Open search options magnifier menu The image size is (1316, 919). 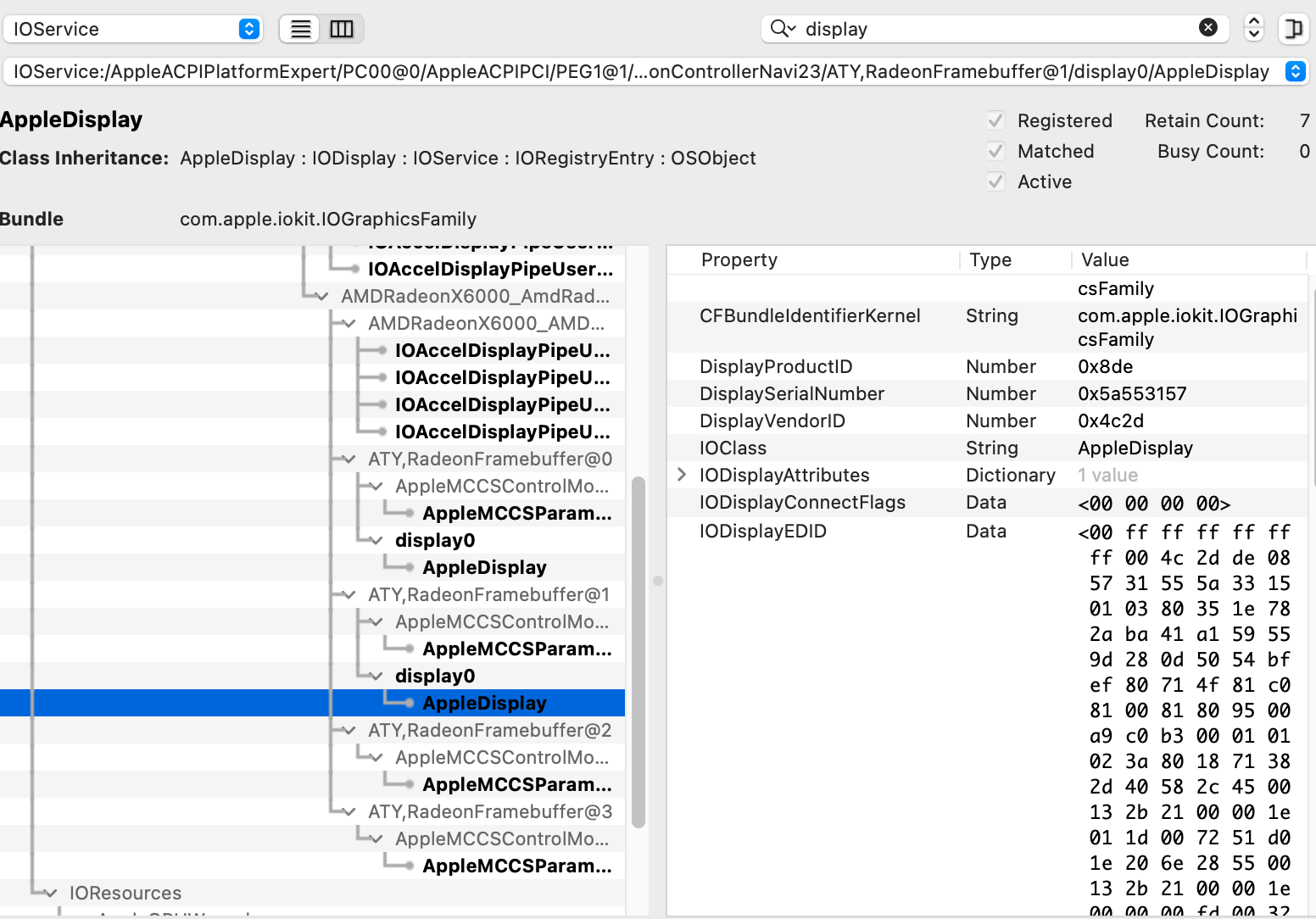coord(783,29)
